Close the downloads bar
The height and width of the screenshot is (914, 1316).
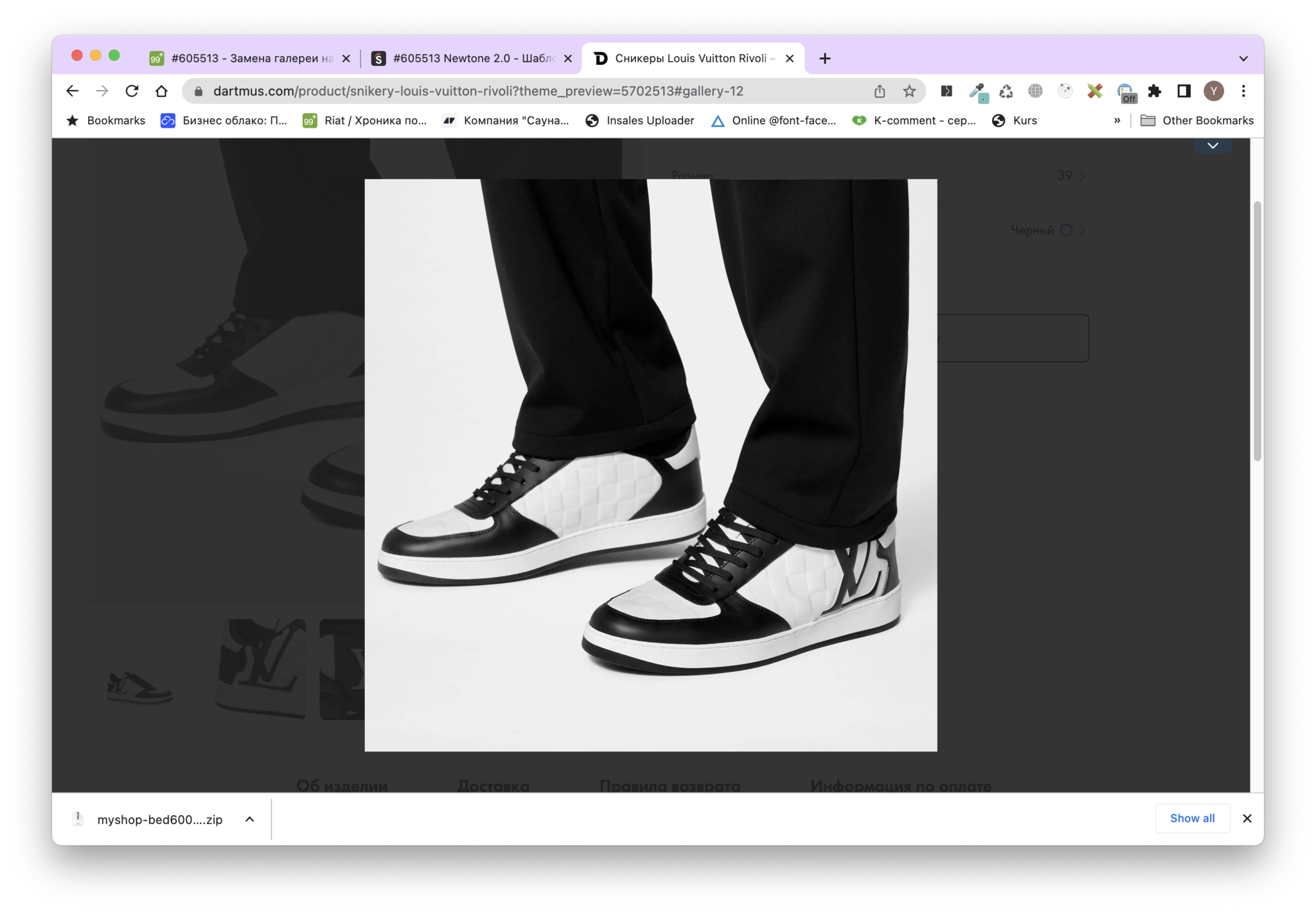coord(1247,818)
